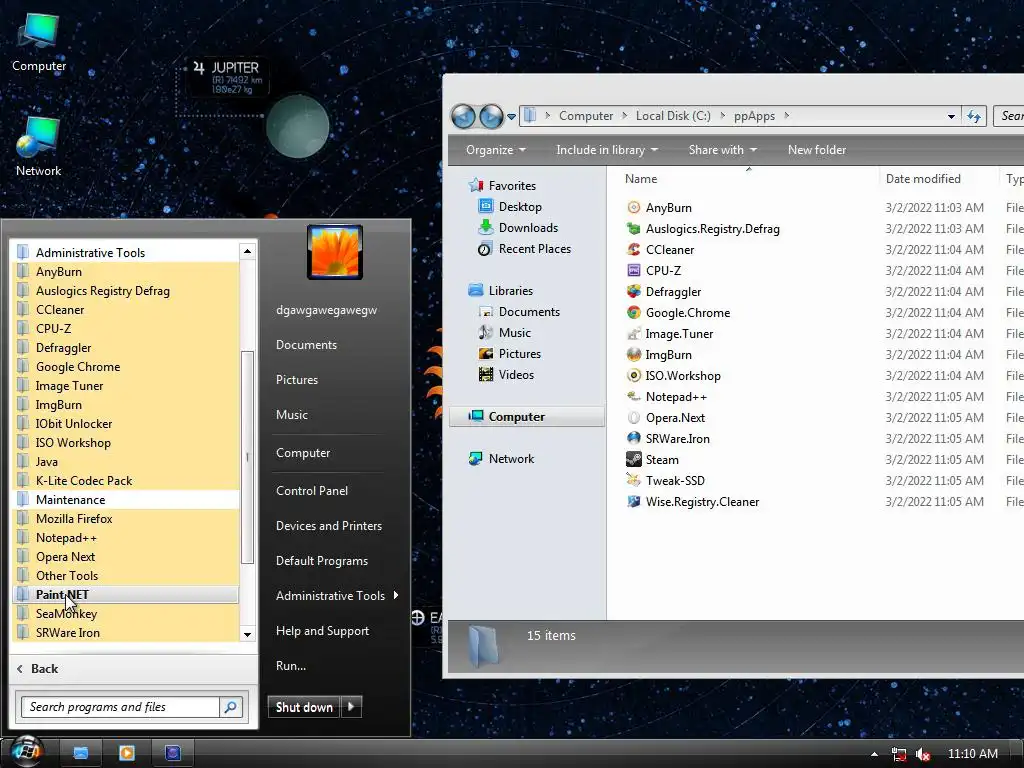This screenshot has height=768, width=1024.
Task: Click the Steam icon in file list
Action: pos(633,460)
